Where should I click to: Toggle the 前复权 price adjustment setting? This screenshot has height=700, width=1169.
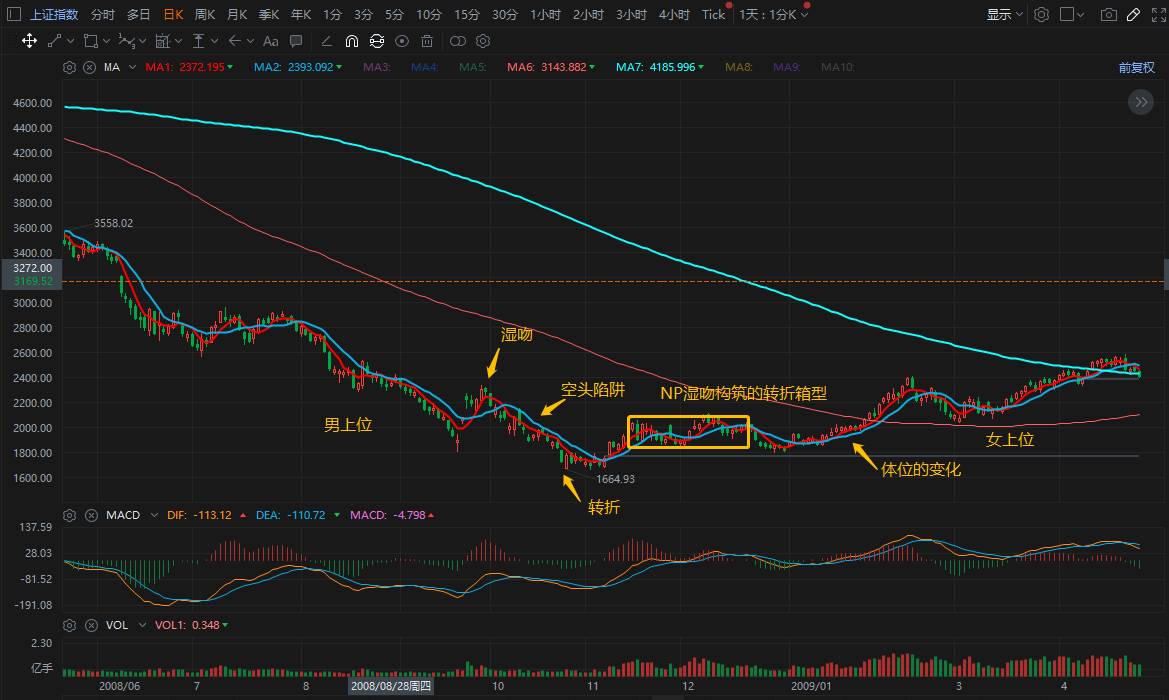pos(1136,68)
